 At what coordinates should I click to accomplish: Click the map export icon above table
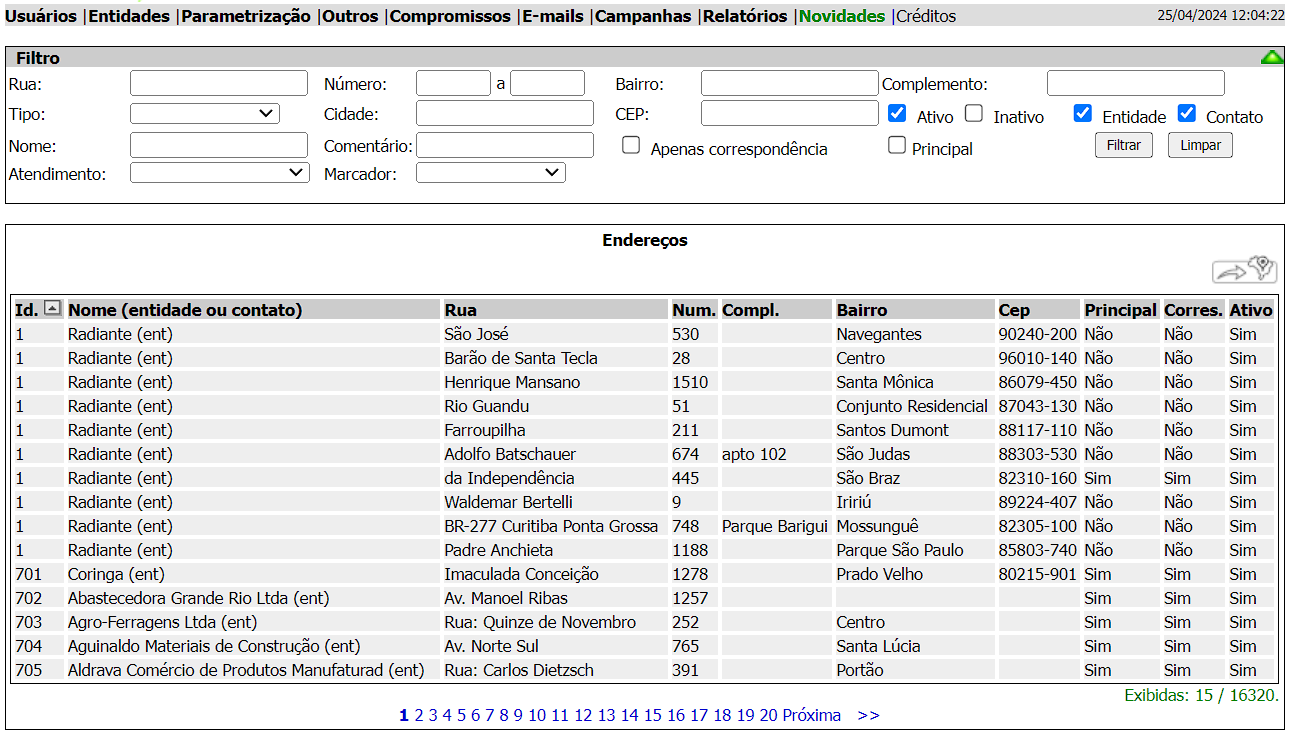point(1245,270)
